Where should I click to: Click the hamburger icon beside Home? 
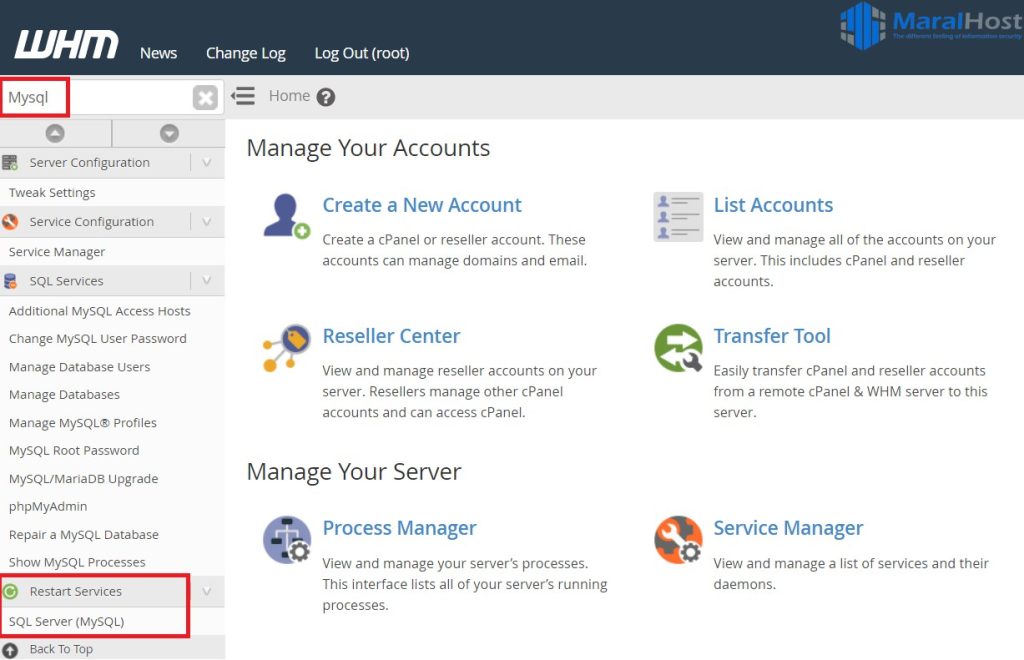tap(242, 95)
